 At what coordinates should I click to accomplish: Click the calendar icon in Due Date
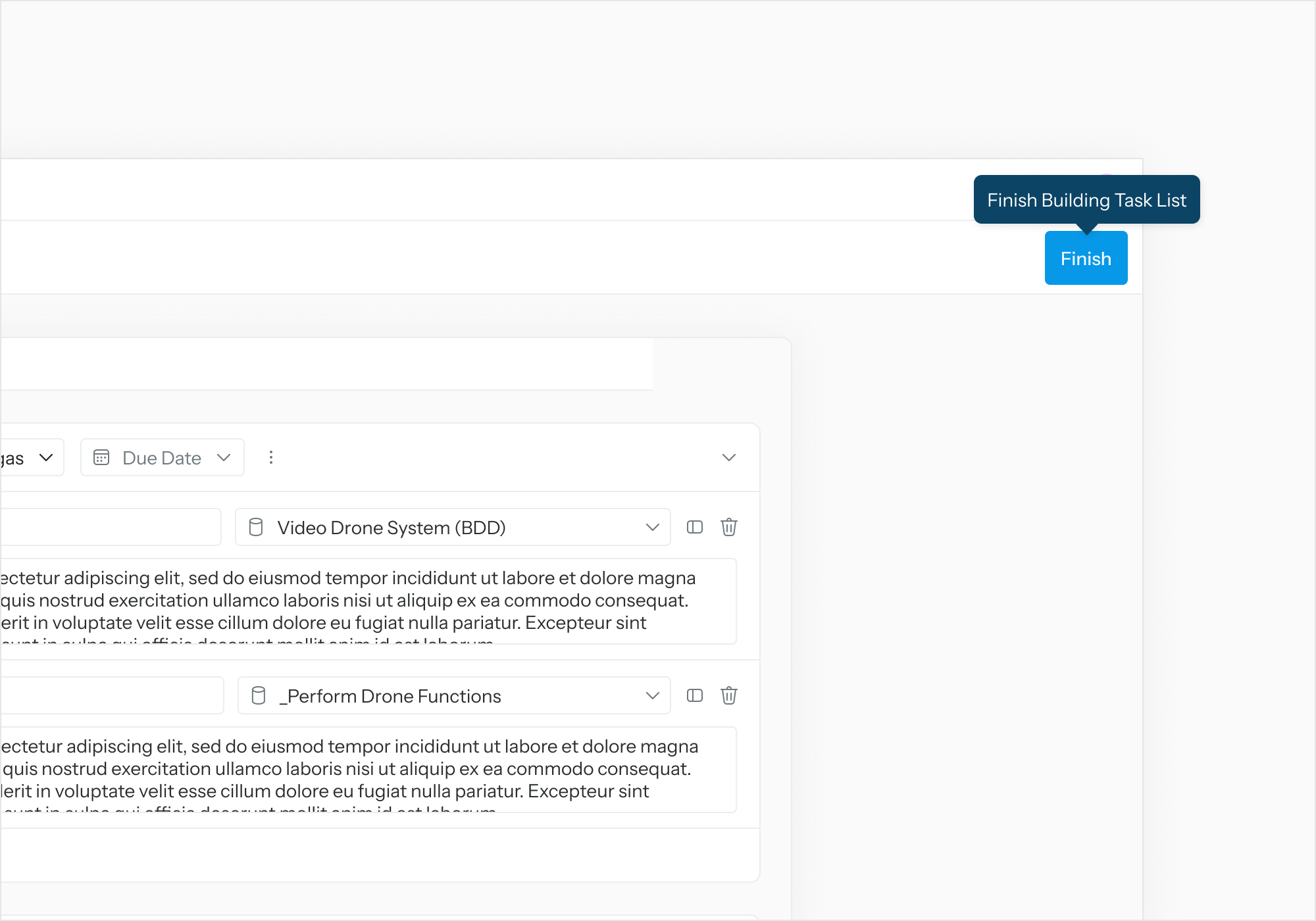(101, 458)
